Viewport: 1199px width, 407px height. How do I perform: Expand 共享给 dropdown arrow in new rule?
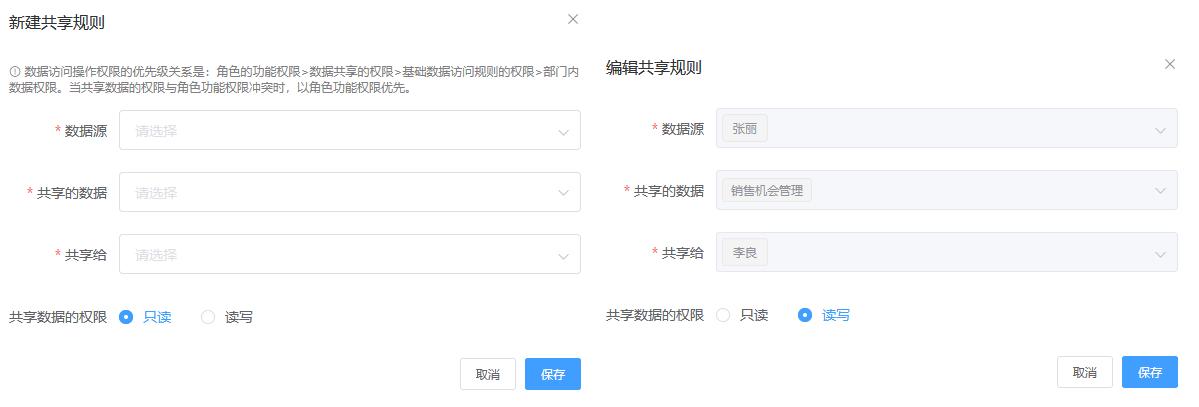564,256
